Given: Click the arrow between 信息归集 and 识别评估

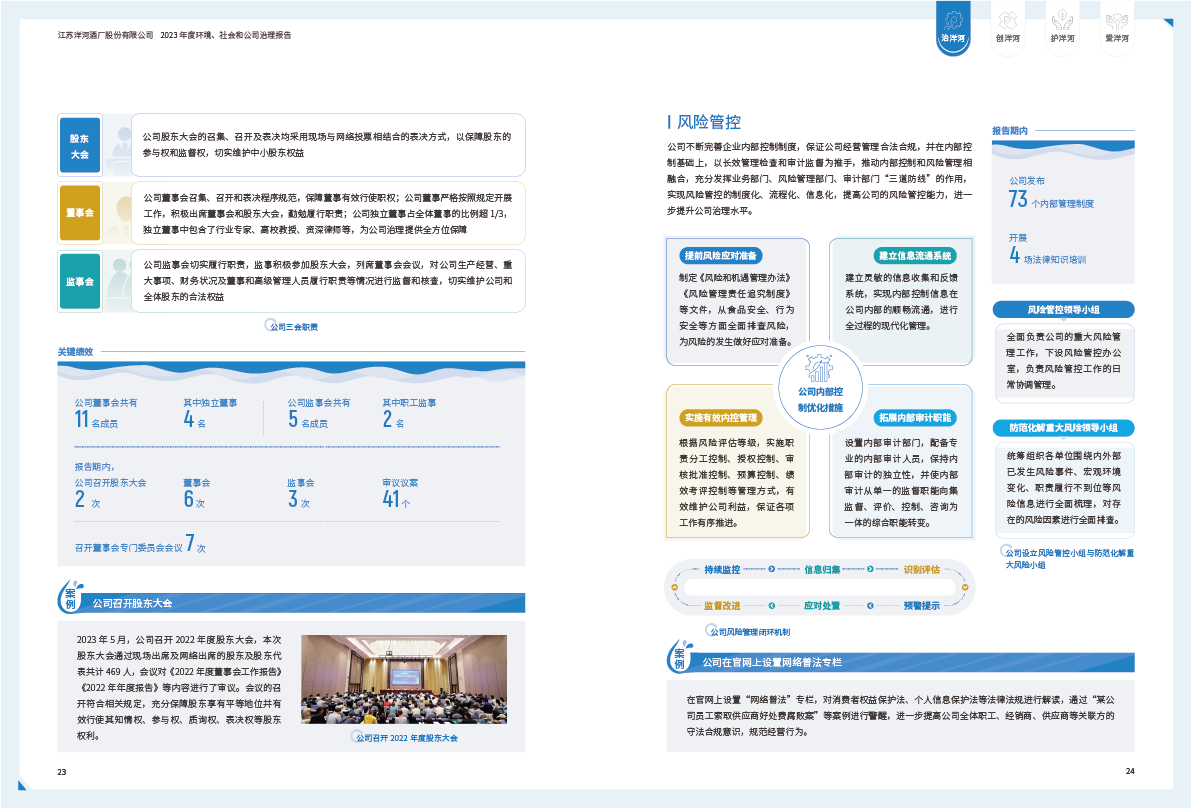Looking at the screenshot, I should 869,570.
